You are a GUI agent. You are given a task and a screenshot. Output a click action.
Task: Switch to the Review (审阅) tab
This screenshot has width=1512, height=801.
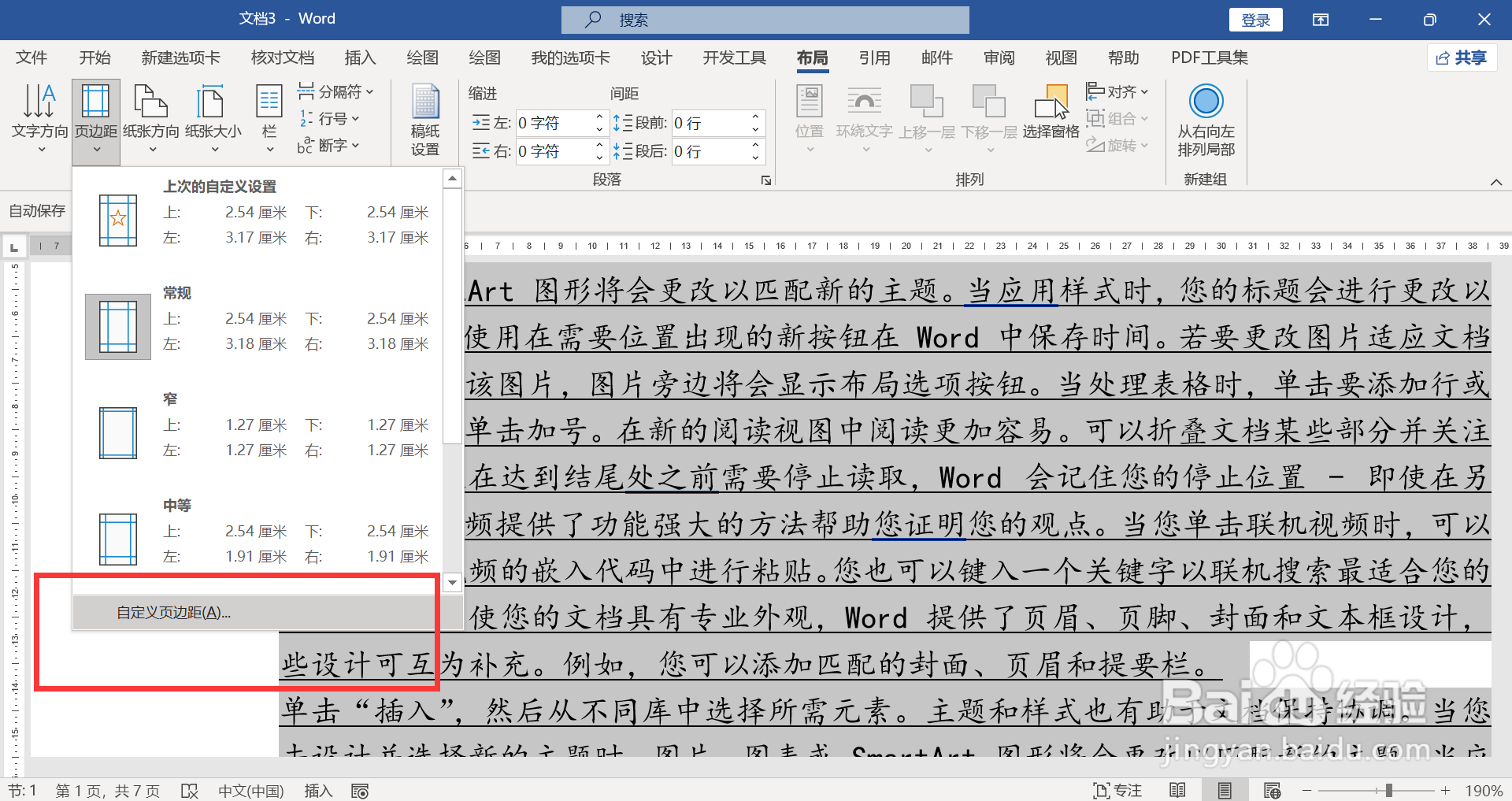point(999,57)
